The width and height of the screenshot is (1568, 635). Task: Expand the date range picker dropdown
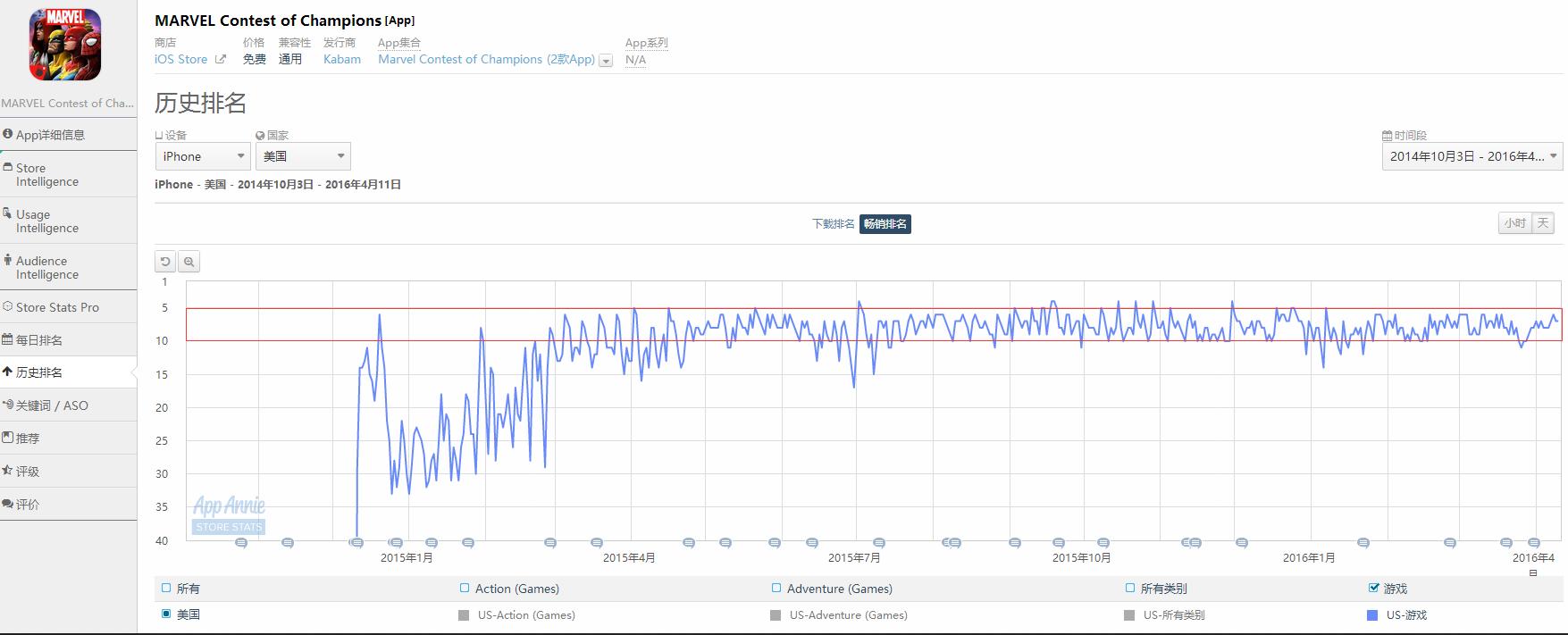pyautogui.click(x=1472, y=156)
